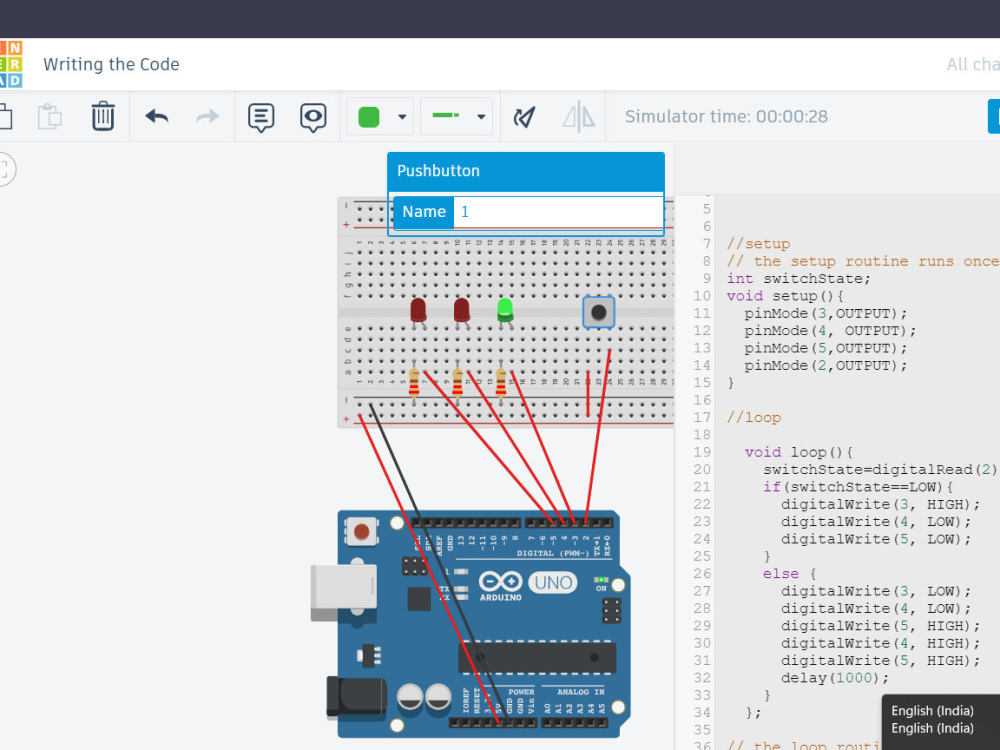Click the project title Writing the Code
Image resolution: width=1000 pixels, height=750 pixels.
(111, 64)
